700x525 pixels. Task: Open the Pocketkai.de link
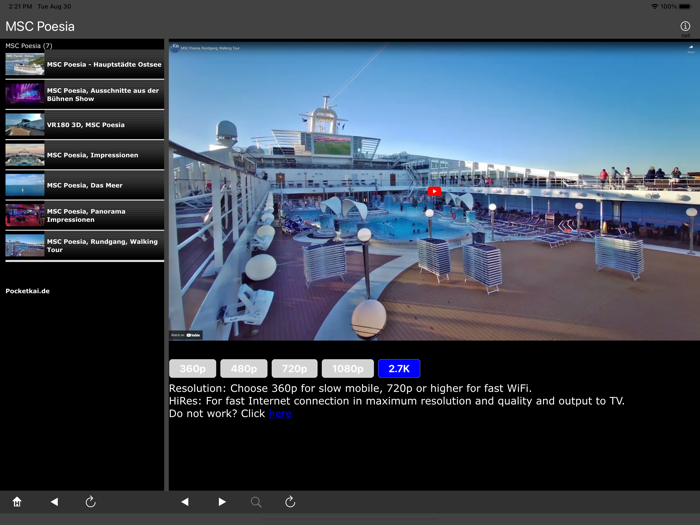[28, 291]
